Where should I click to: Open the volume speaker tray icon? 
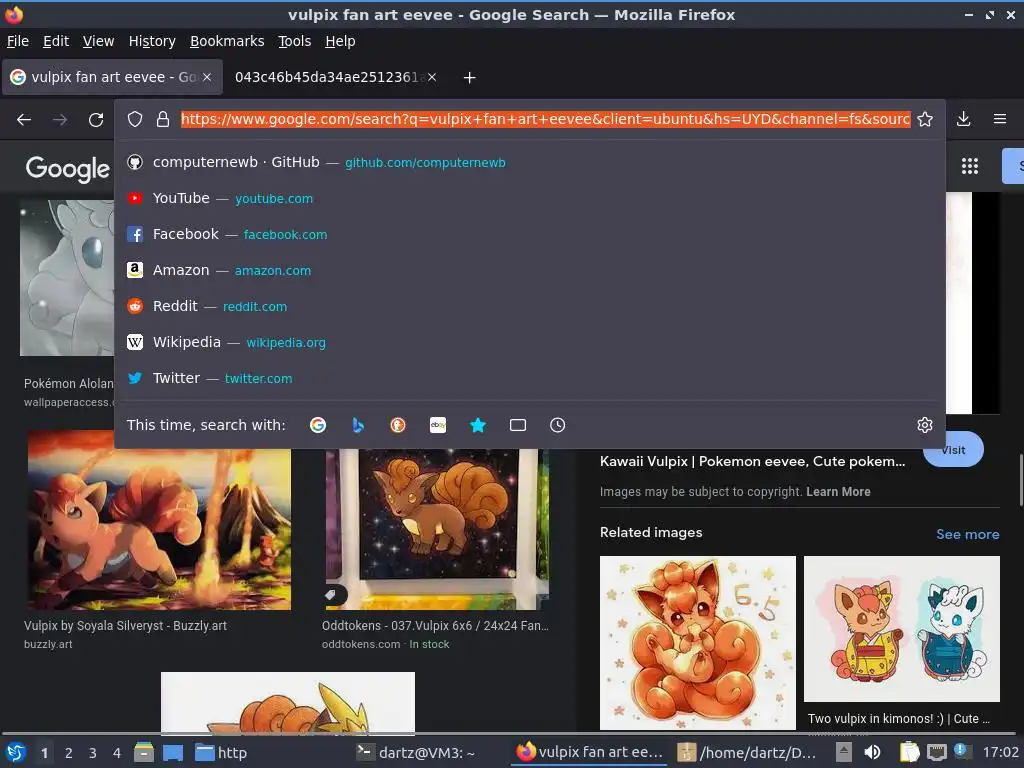pyautogui.click(x=872, y=752)
